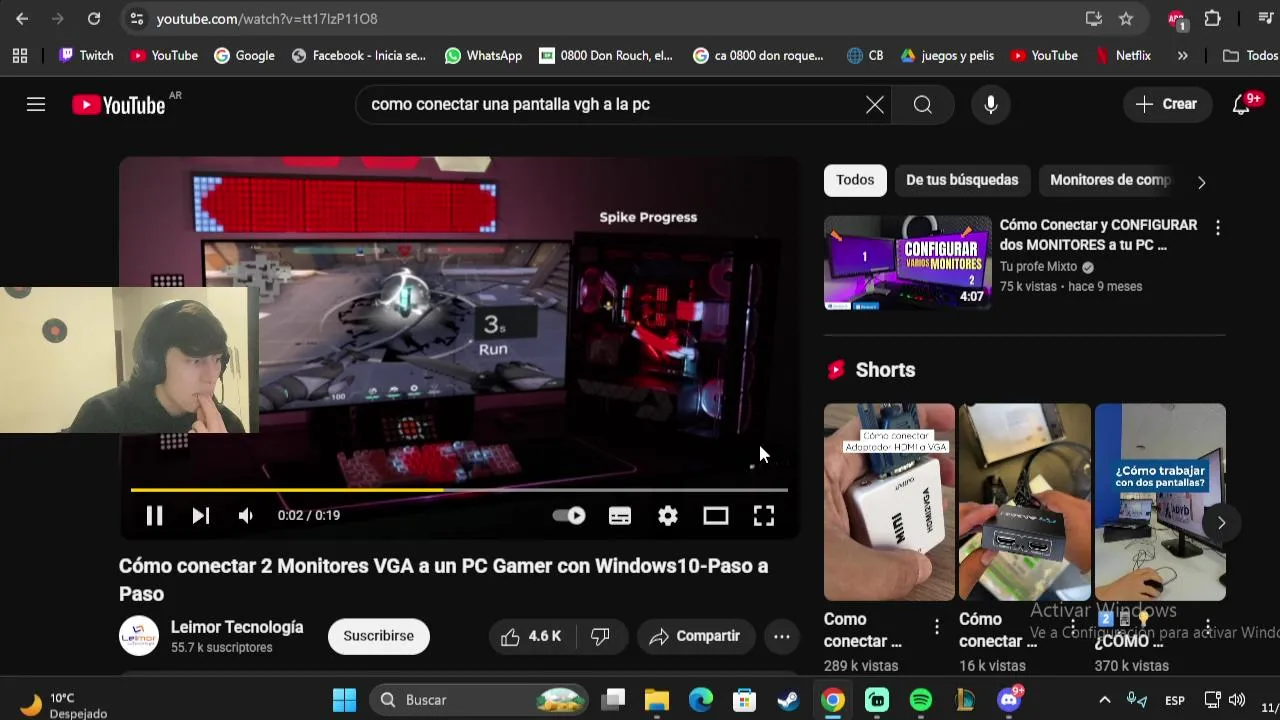Screen dimensions: 1280x720
Task: Open Leimor Tecnología channel name
Action: pos(237,627)
